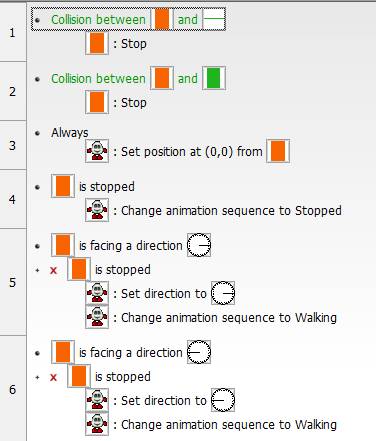Toggle the red X negation in event 5
Screen dimensions: 376x441
(x=53, y=270)
